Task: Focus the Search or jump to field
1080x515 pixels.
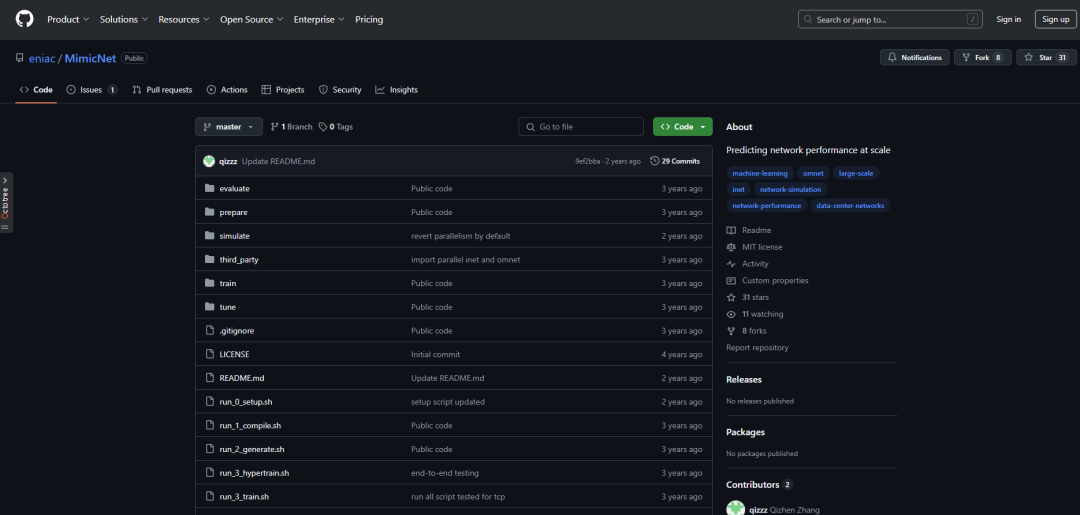Action: click(891, 19)
